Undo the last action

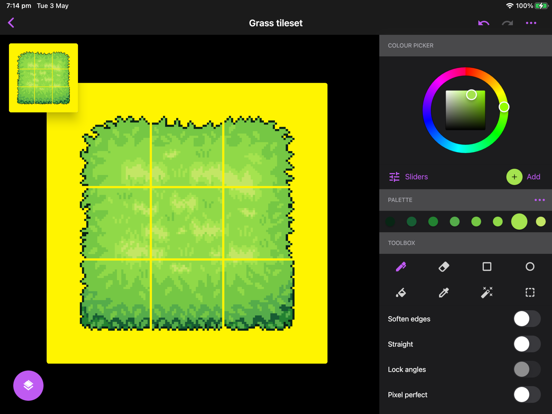tap(483, 23)
